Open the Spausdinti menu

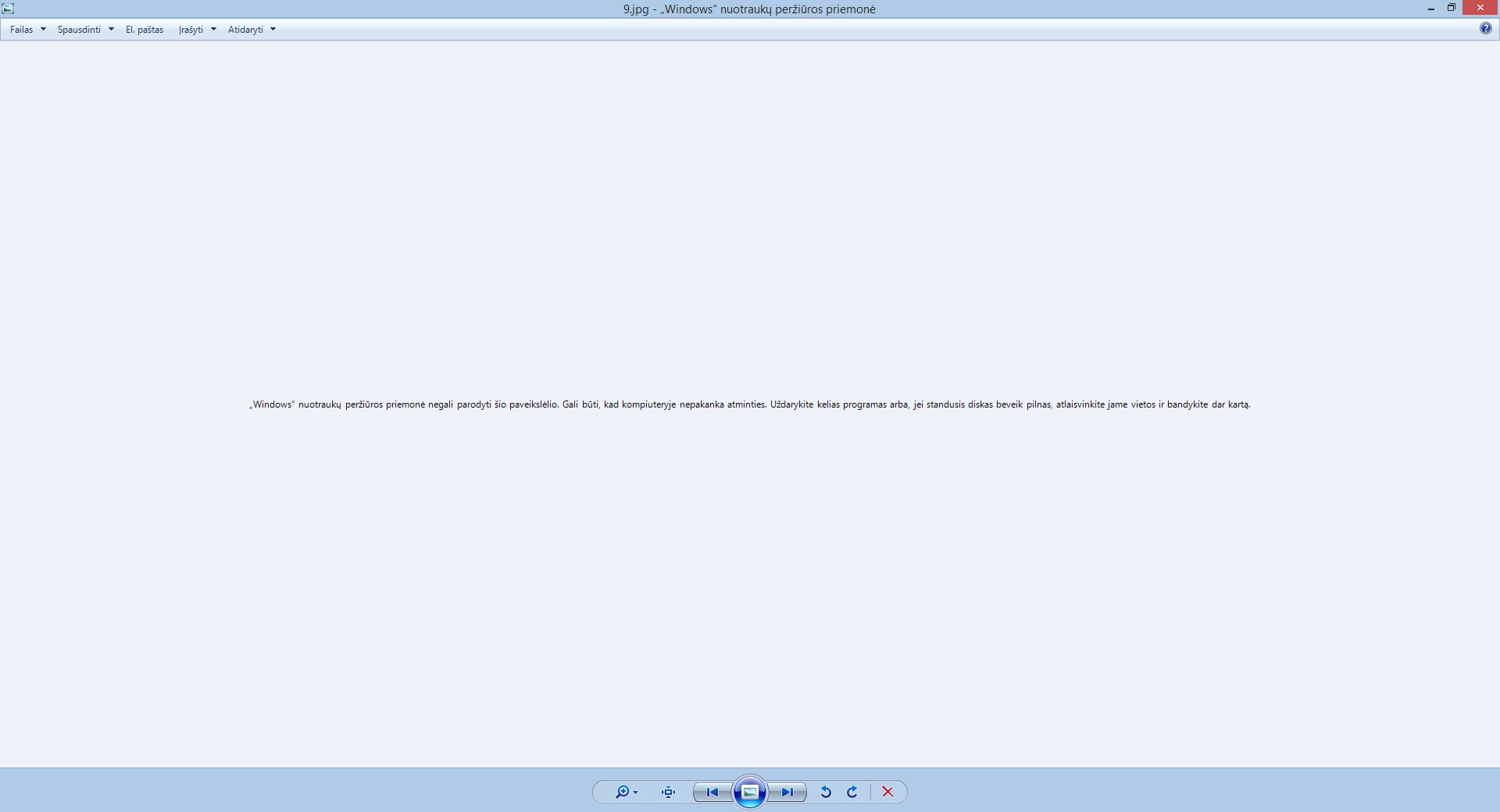(79, 30)
